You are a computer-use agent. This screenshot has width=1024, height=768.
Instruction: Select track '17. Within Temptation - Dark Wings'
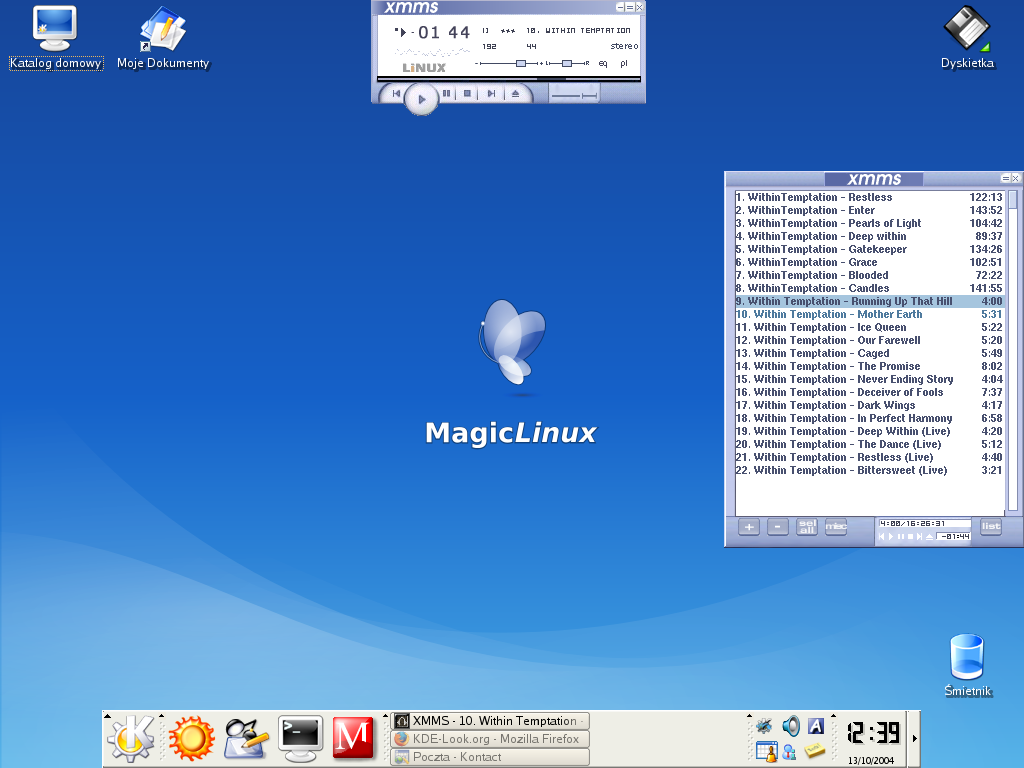[869, 406]
